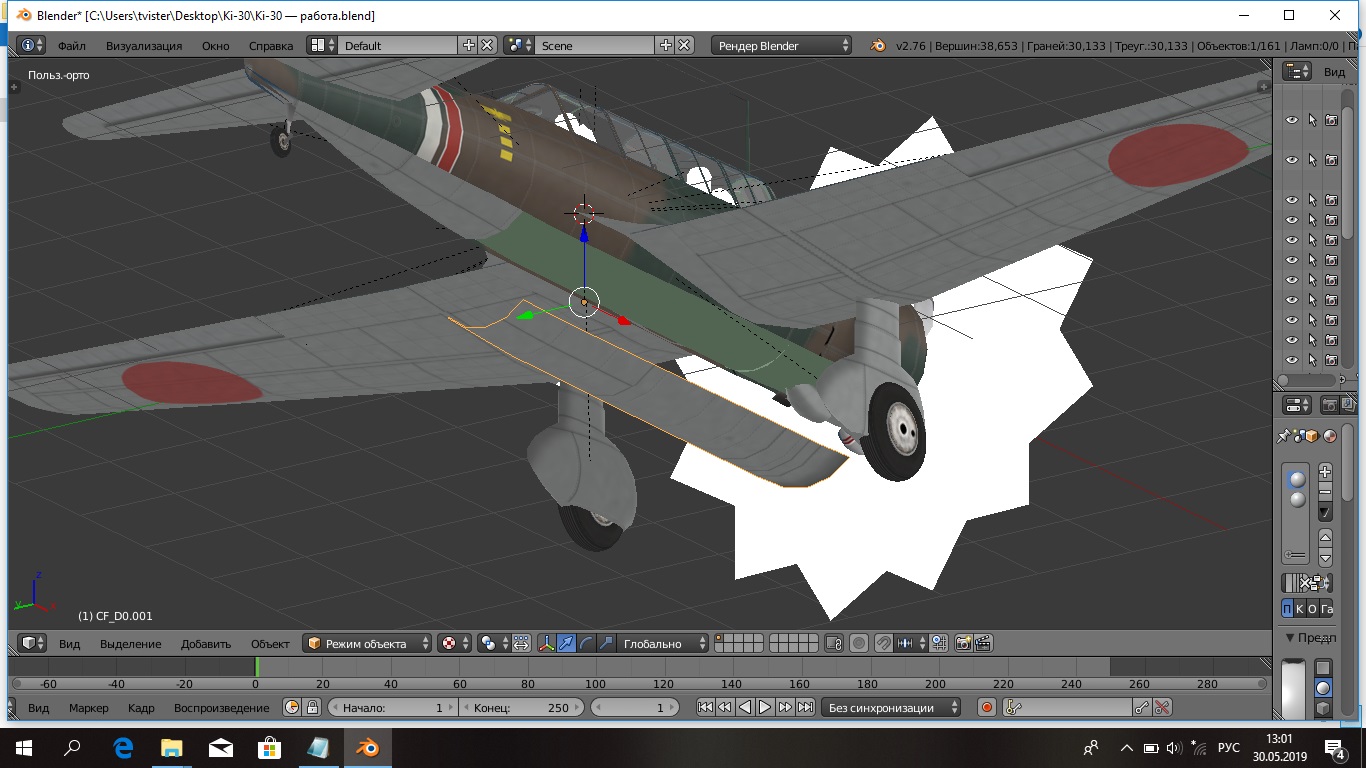Open the 'Выделение' menu in 3D view
The image size is (1366, 768).
point(130,644)
